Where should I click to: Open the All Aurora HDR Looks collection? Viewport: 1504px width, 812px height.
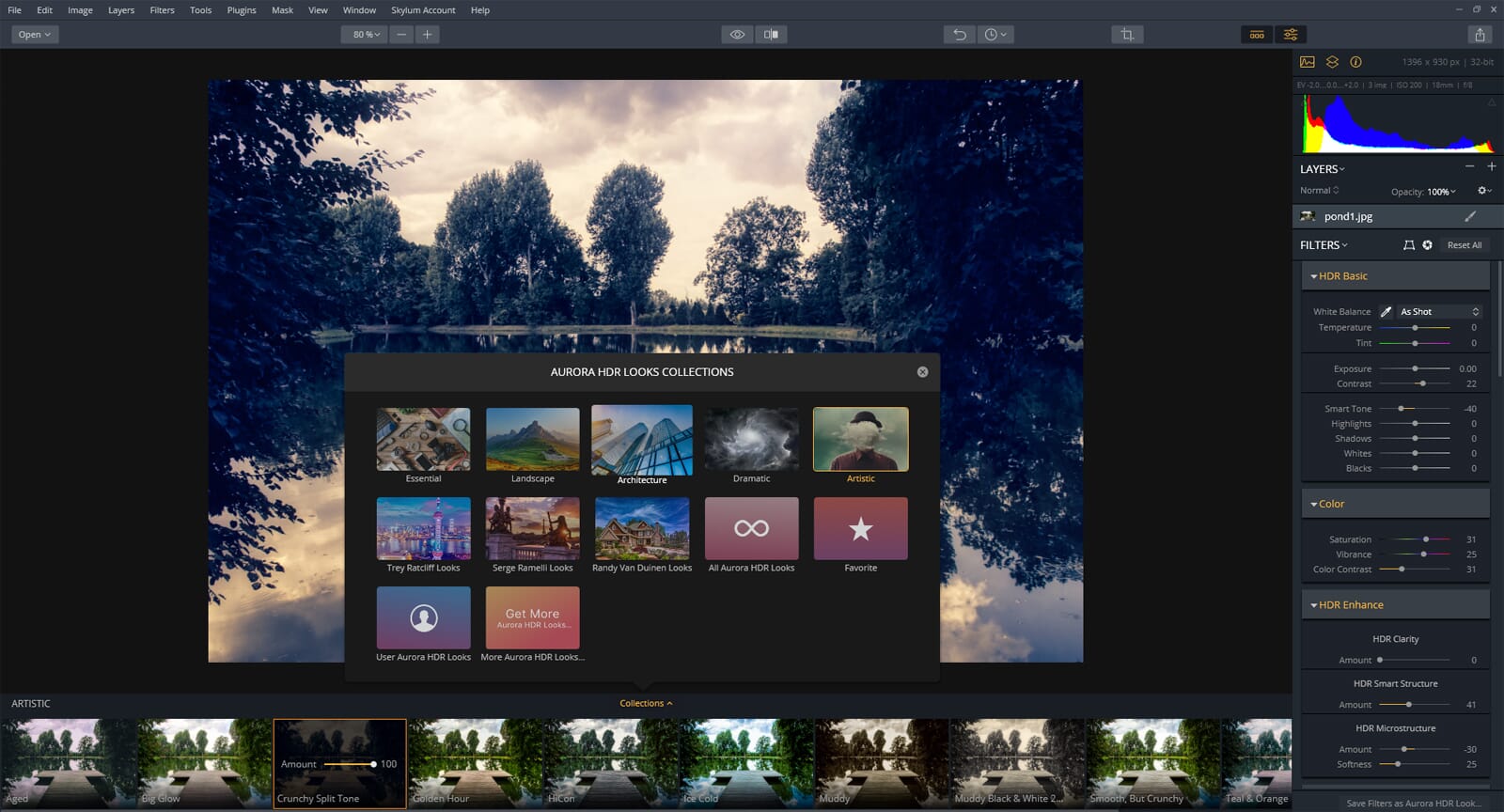tap(751, 529)
